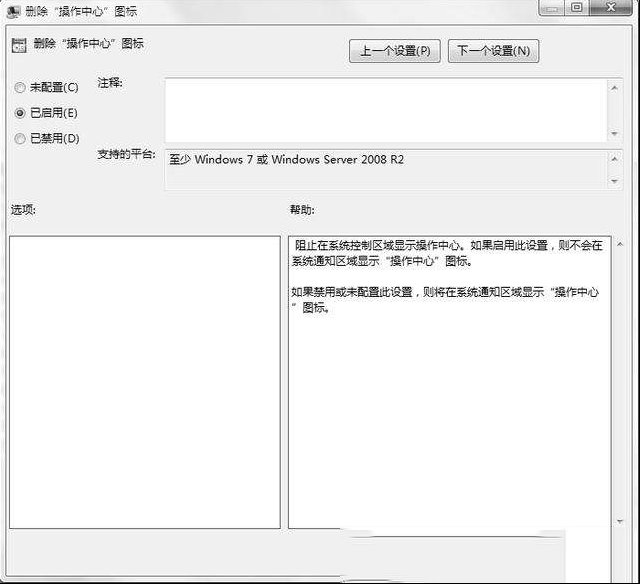The height and width of the screenshot is (584, 640).
Task: Click the 下一个设置(N) button
Action: [493, 51]
